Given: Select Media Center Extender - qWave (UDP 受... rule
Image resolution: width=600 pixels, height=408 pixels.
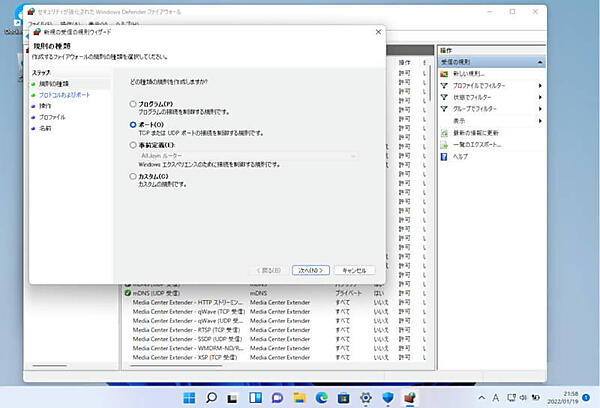Looking at the screenshot, I should pyautogui.click(x=276, y=321).
